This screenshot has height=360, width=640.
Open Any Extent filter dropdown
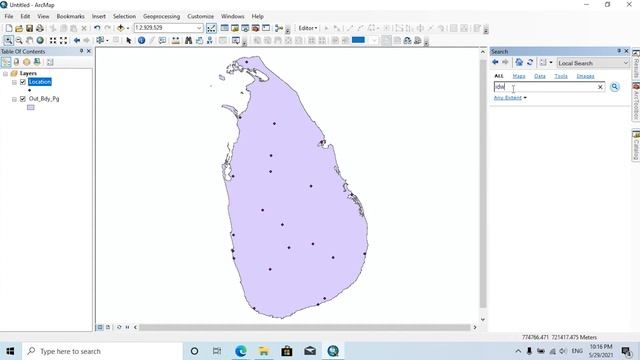point(510,98)
